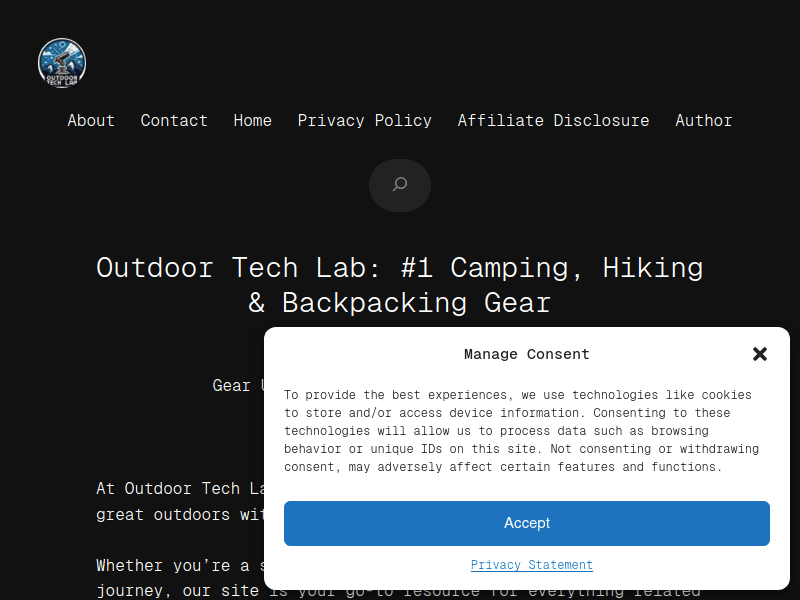Navigate to Home via the menu bar
800x600 pixels.
coord(252,120)
